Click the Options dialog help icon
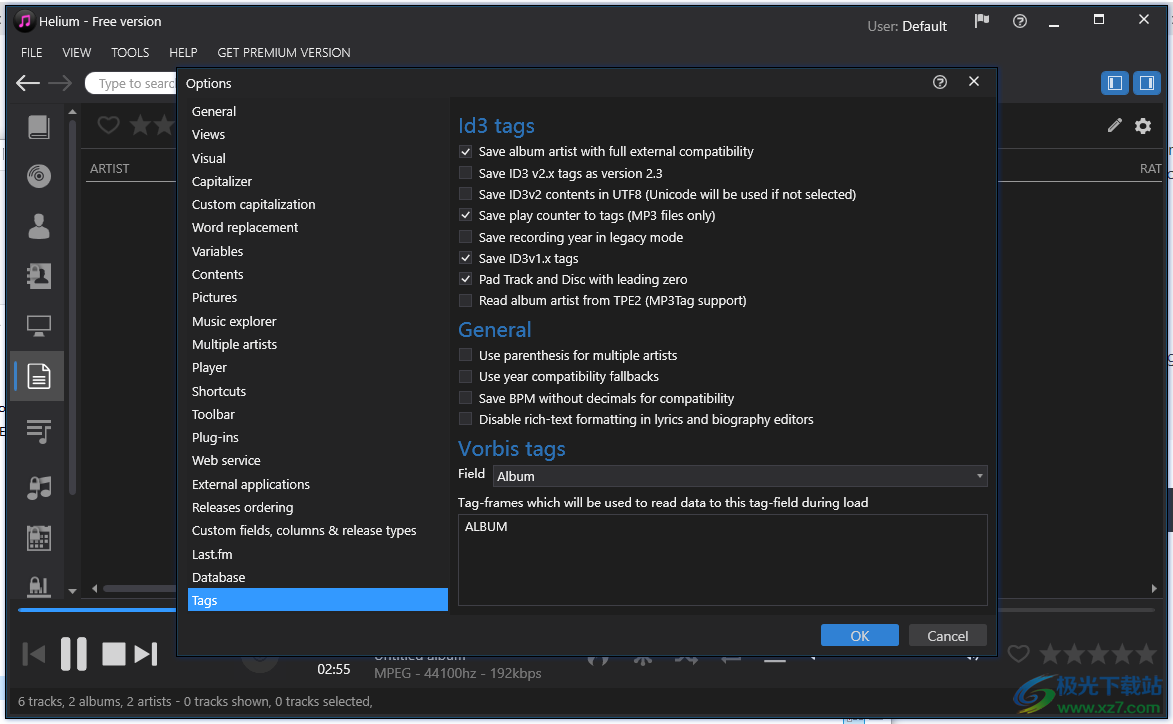This screenshot has height=724, width=1173. click(939, 82)
